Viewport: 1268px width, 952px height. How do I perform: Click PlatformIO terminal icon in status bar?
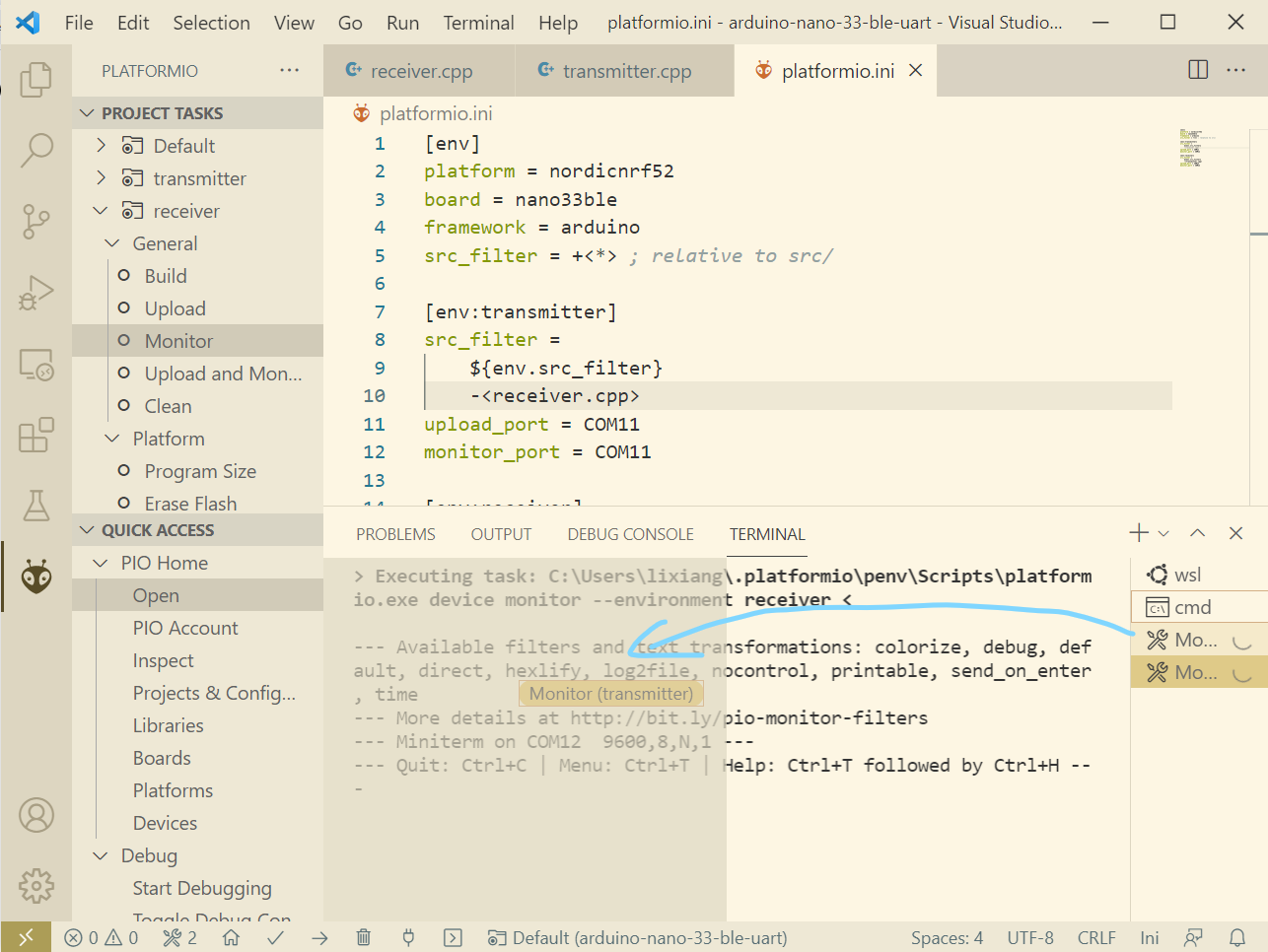tap(453, 937)
